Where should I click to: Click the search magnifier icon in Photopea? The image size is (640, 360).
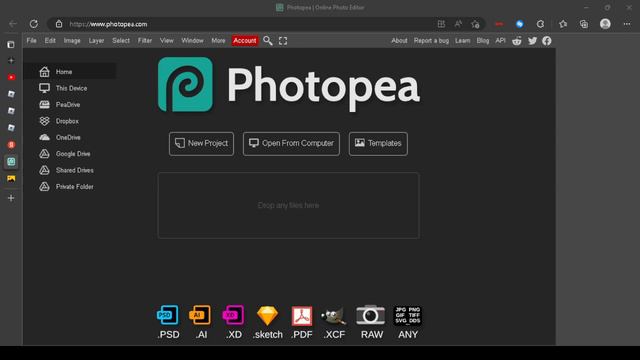tap(268, 40)
